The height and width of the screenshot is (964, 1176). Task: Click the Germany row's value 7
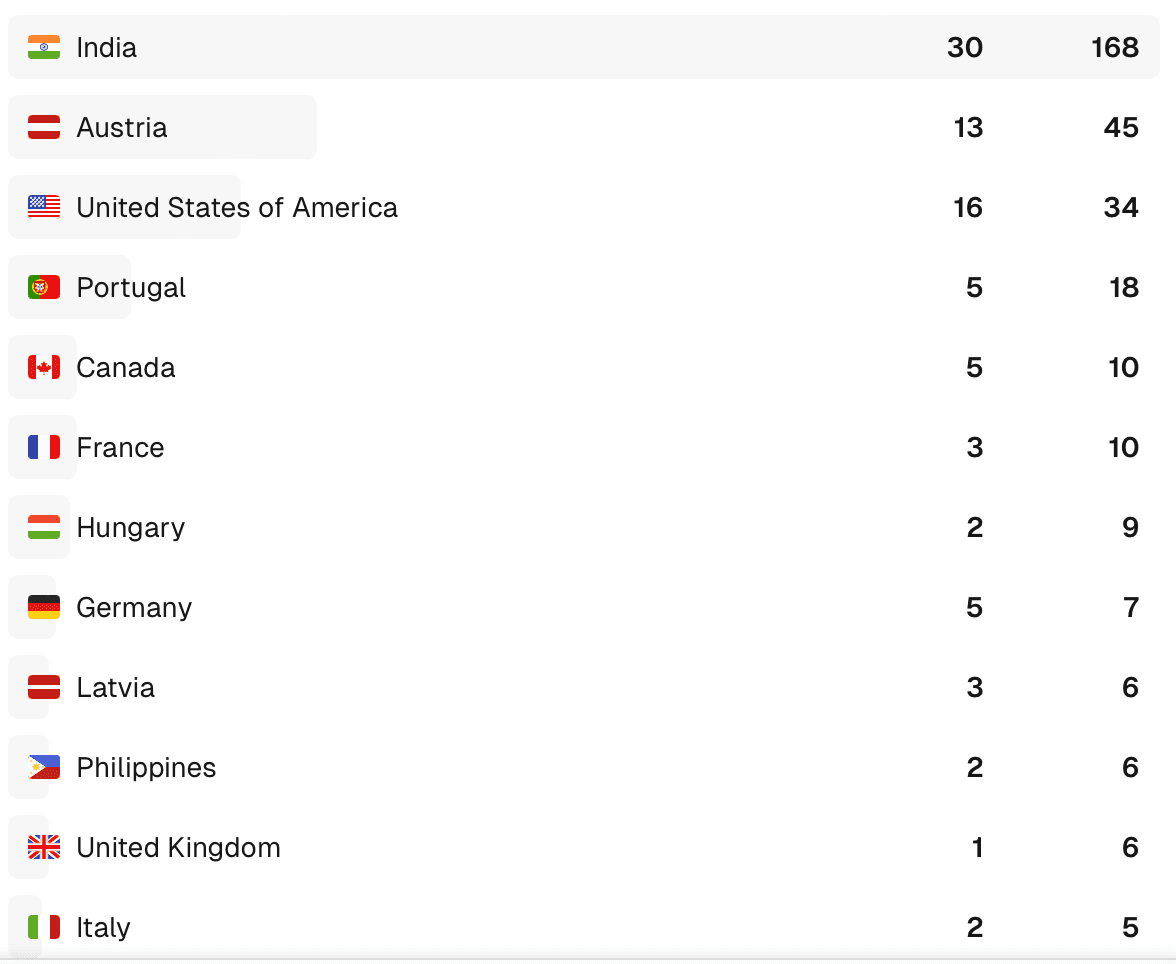[x=1131, y=607]
